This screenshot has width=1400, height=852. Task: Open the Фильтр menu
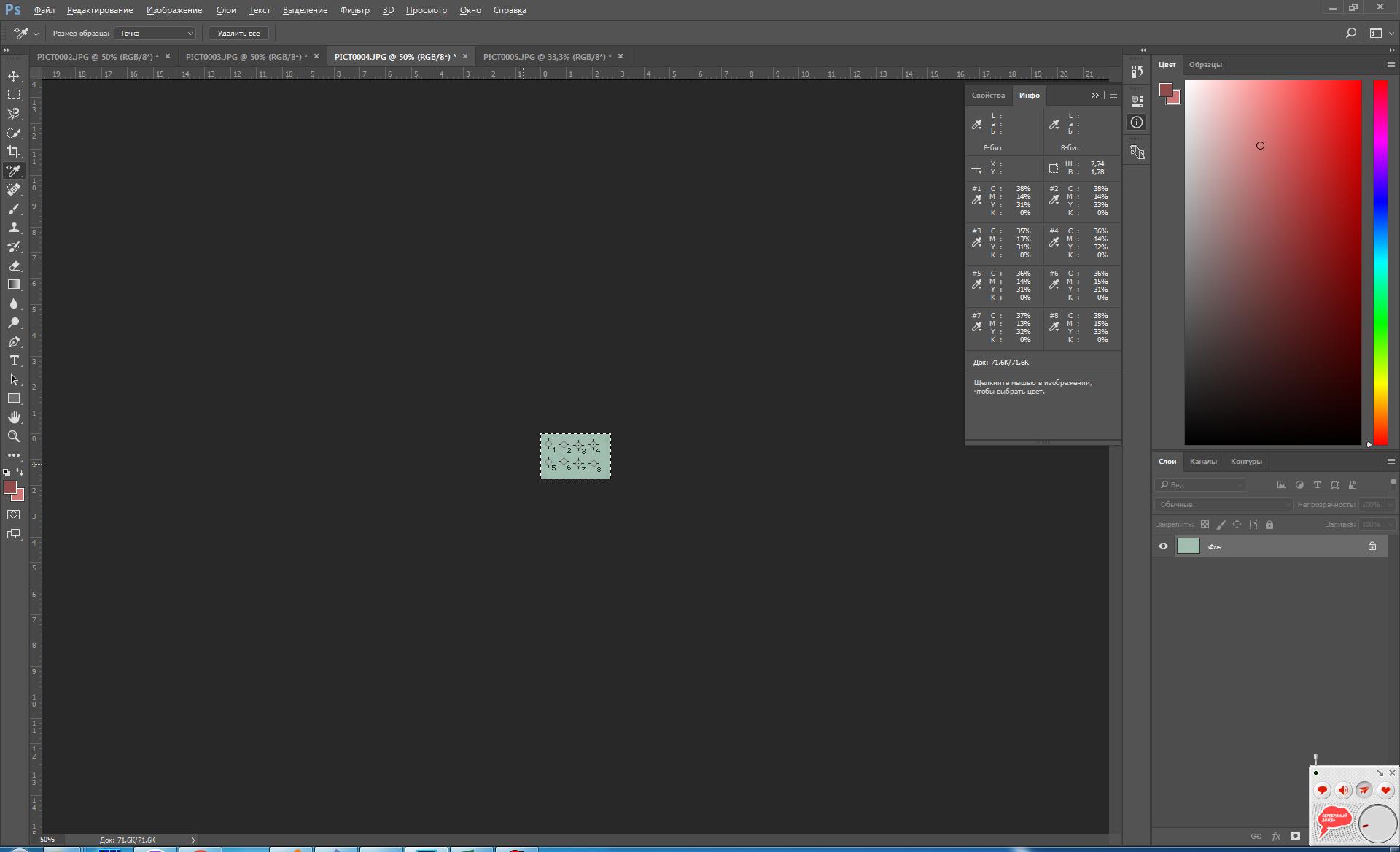[354, 10]
